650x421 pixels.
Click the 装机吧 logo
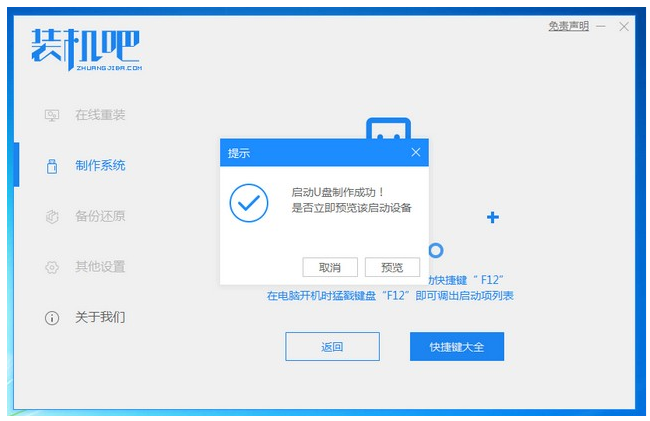tap(86, 49)
